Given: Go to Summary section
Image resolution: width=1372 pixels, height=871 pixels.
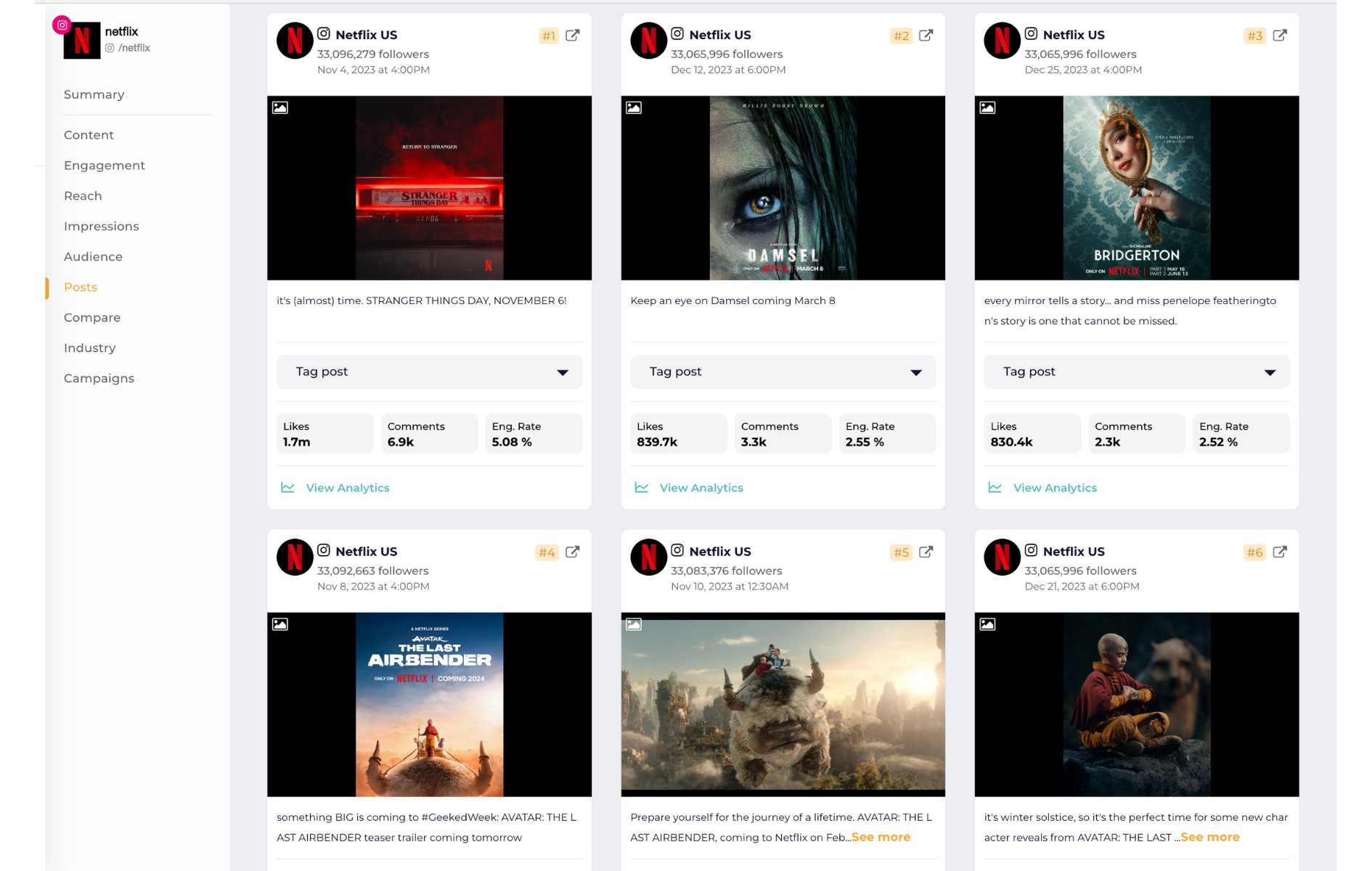Looking at the screenshot, I should (94, 94).
